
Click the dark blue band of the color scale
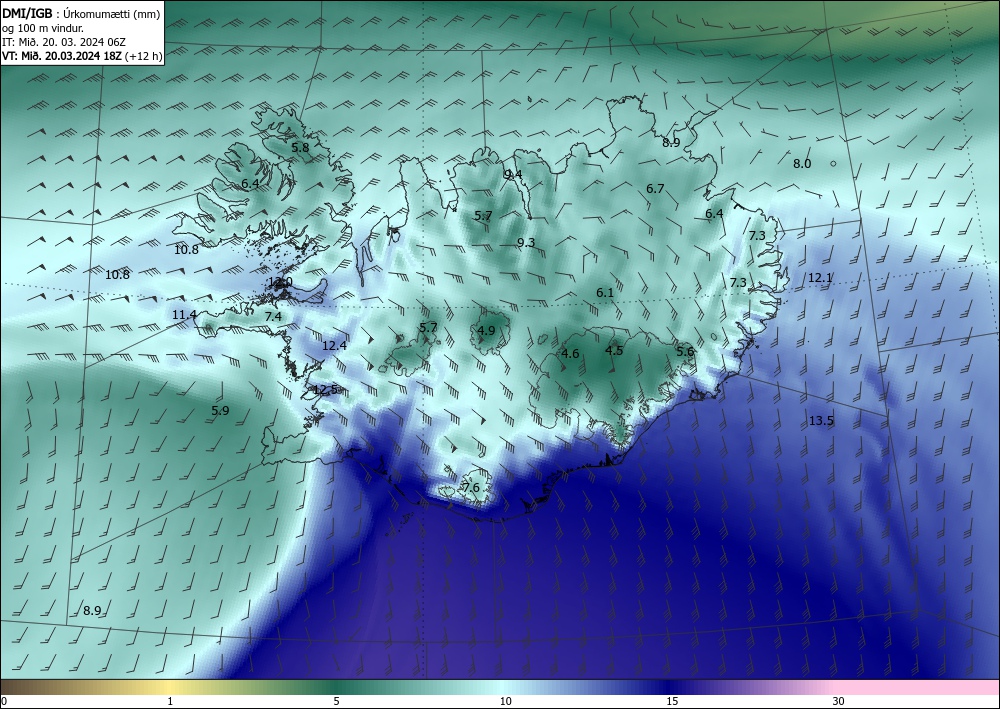[670, 687]
